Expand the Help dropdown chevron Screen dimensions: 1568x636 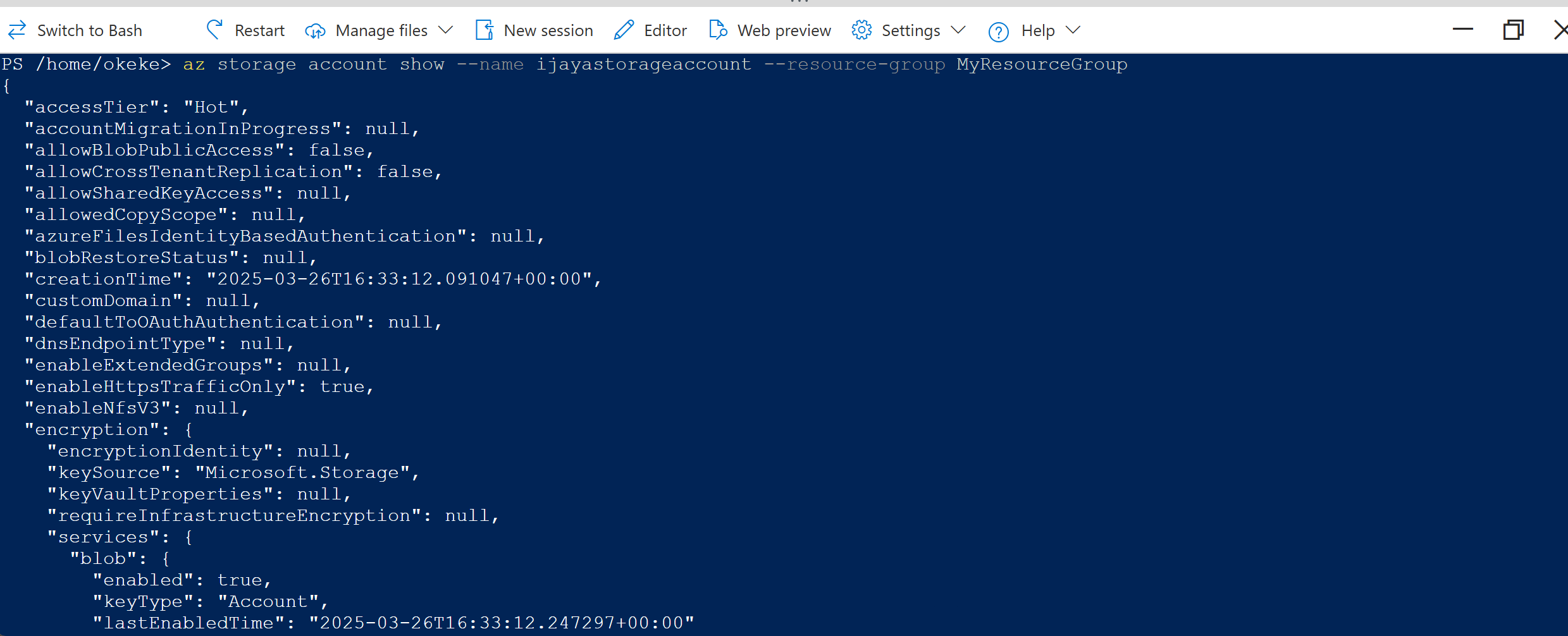point(1073,30)
